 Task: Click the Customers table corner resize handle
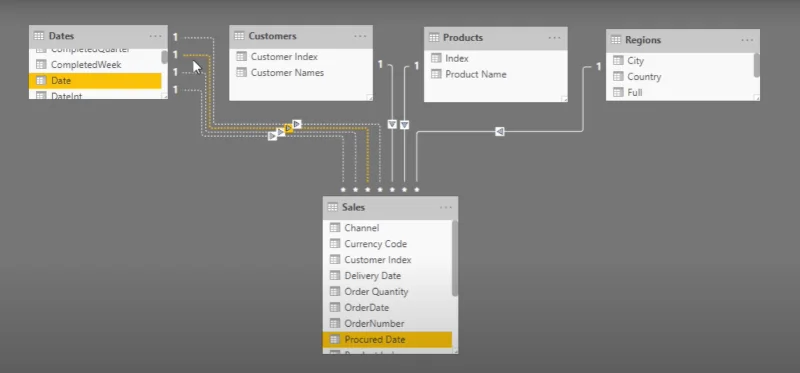370,97
